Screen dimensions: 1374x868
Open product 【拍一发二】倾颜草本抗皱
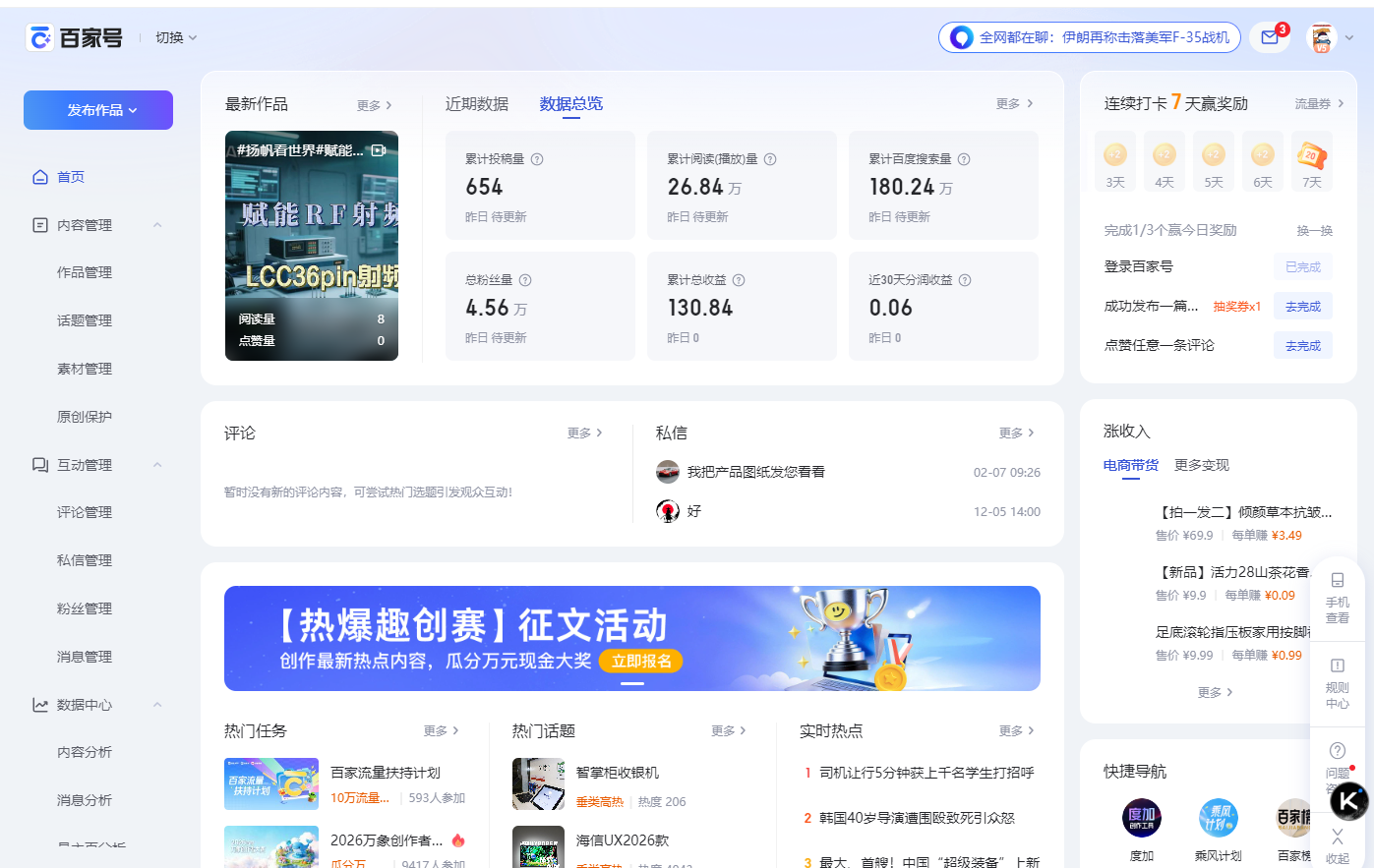(1245, 512)
